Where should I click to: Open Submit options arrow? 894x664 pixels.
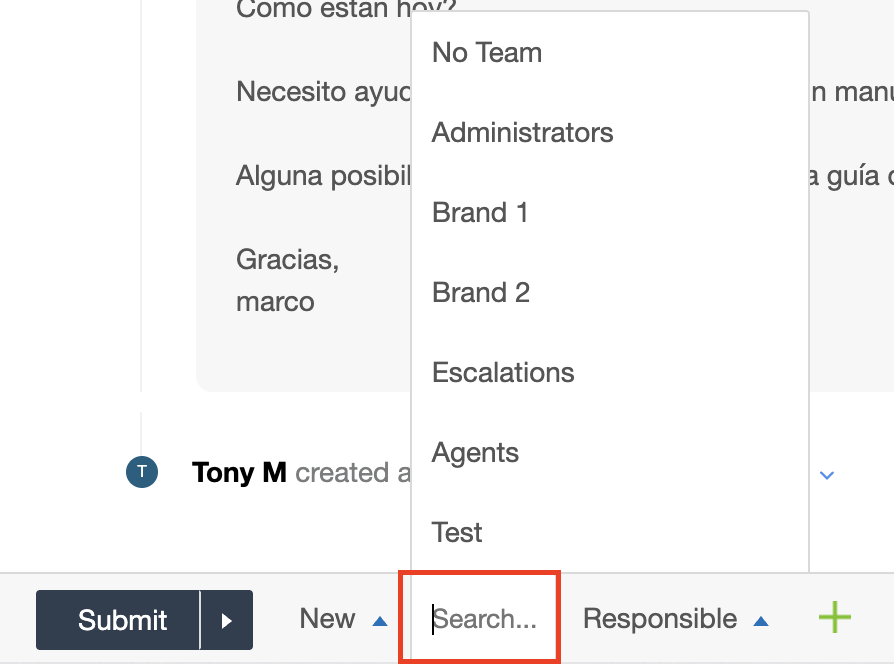click(227, 621)
